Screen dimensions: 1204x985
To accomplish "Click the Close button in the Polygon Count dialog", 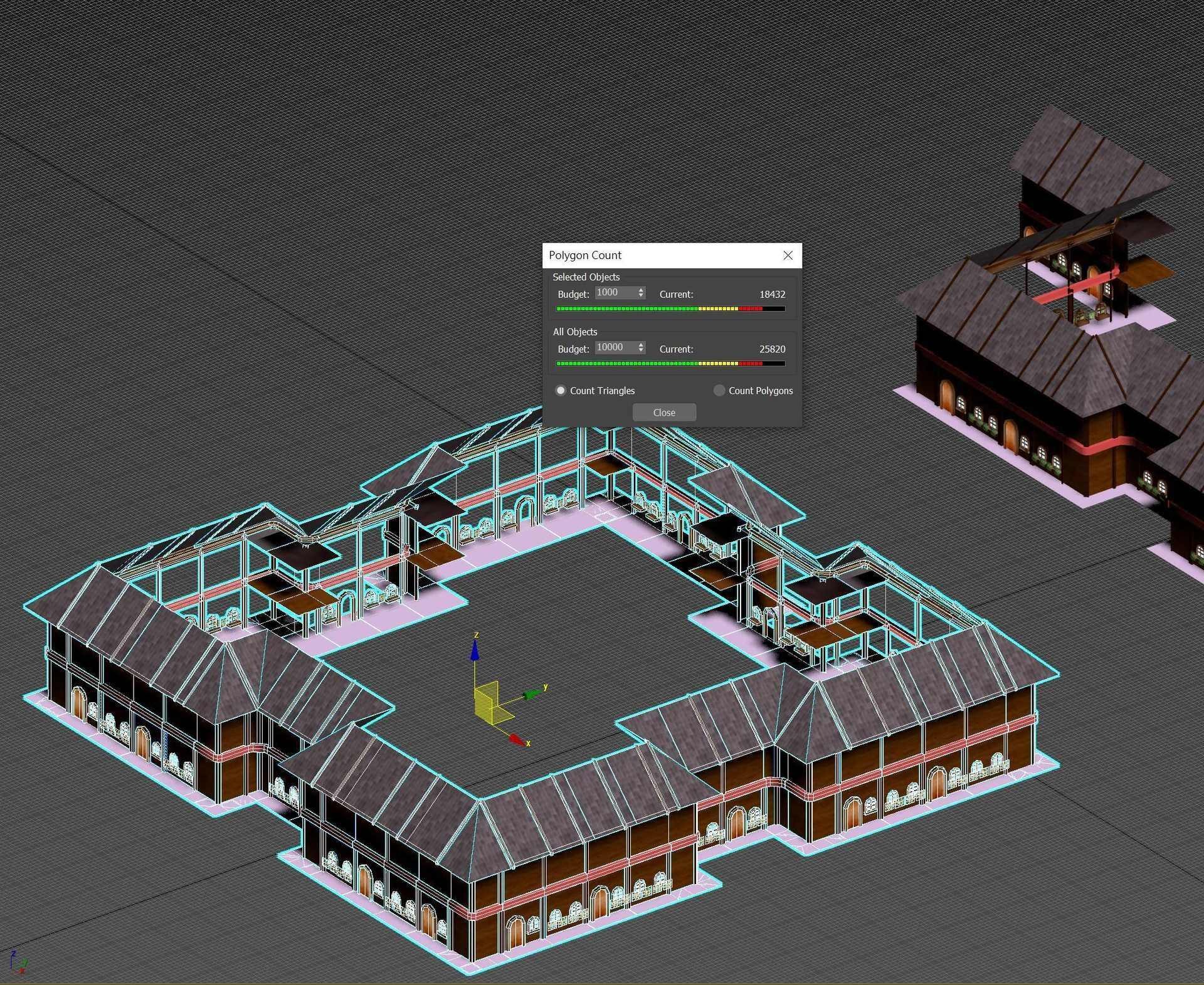I will tap(663, 412).
